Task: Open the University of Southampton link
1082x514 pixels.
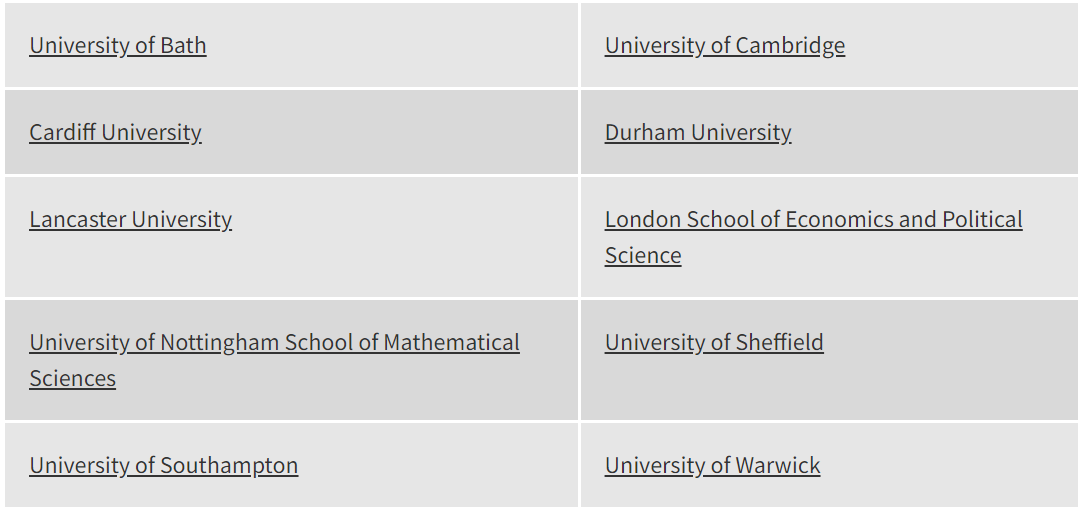Action: 163,466
